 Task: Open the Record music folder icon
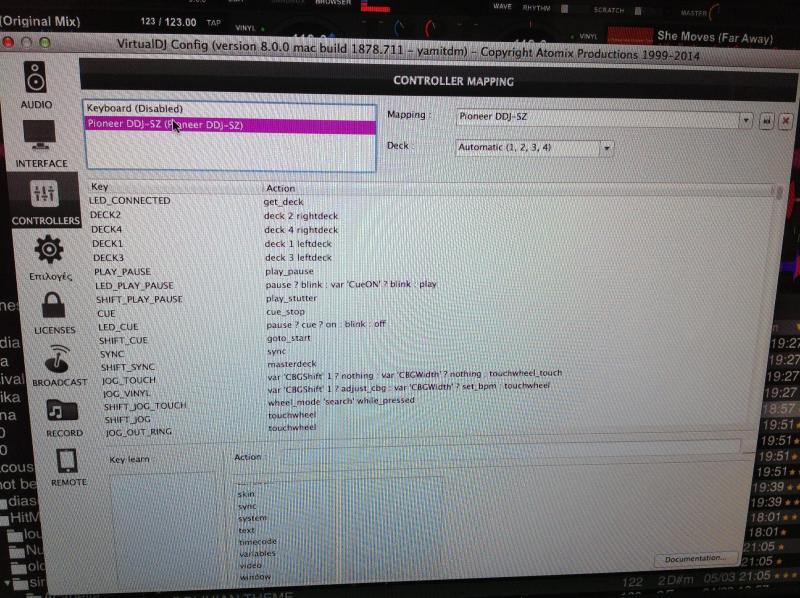pyautogui.click(x=62, y=410)
